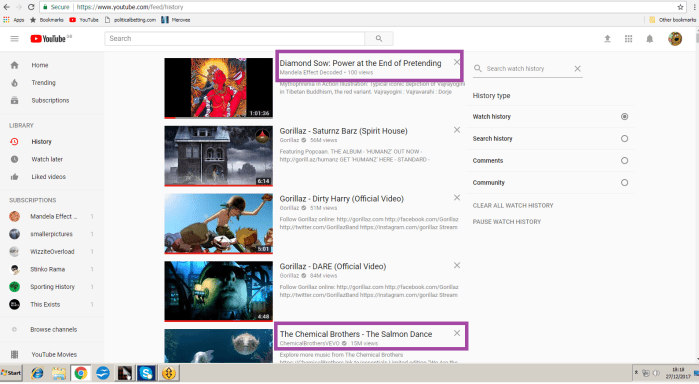Open Sporting History subscription channel
Image resolution: width=699 pixels, height=384 pixels.
[52, 287]
